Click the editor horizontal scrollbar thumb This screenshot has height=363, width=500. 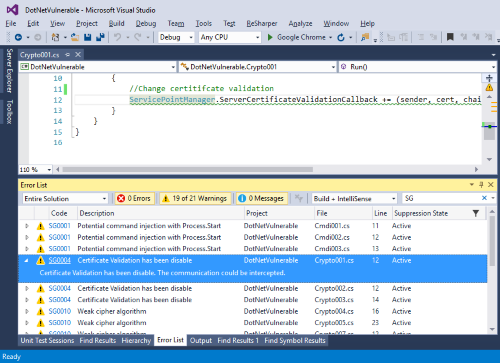(x=188, y=169)
